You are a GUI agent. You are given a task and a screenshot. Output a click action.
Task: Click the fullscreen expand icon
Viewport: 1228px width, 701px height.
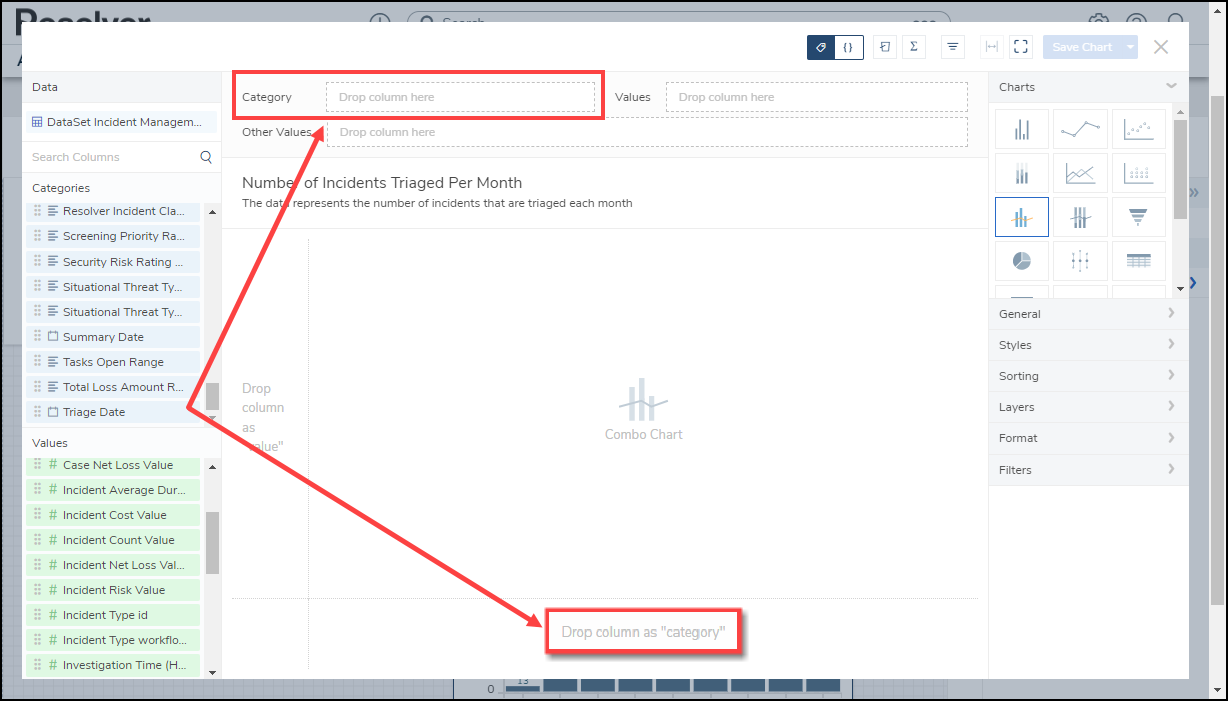point(1020,47)
